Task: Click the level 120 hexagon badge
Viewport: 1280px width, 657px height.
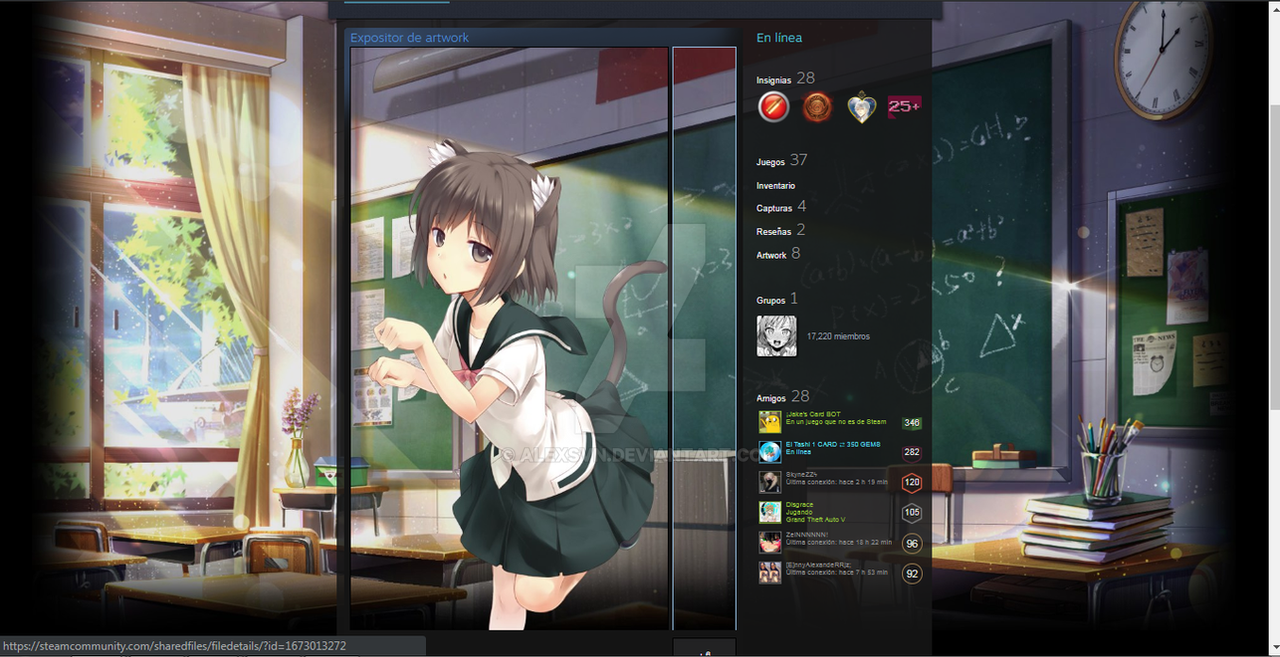Action: pyautogui.click(x=911, y=482)
